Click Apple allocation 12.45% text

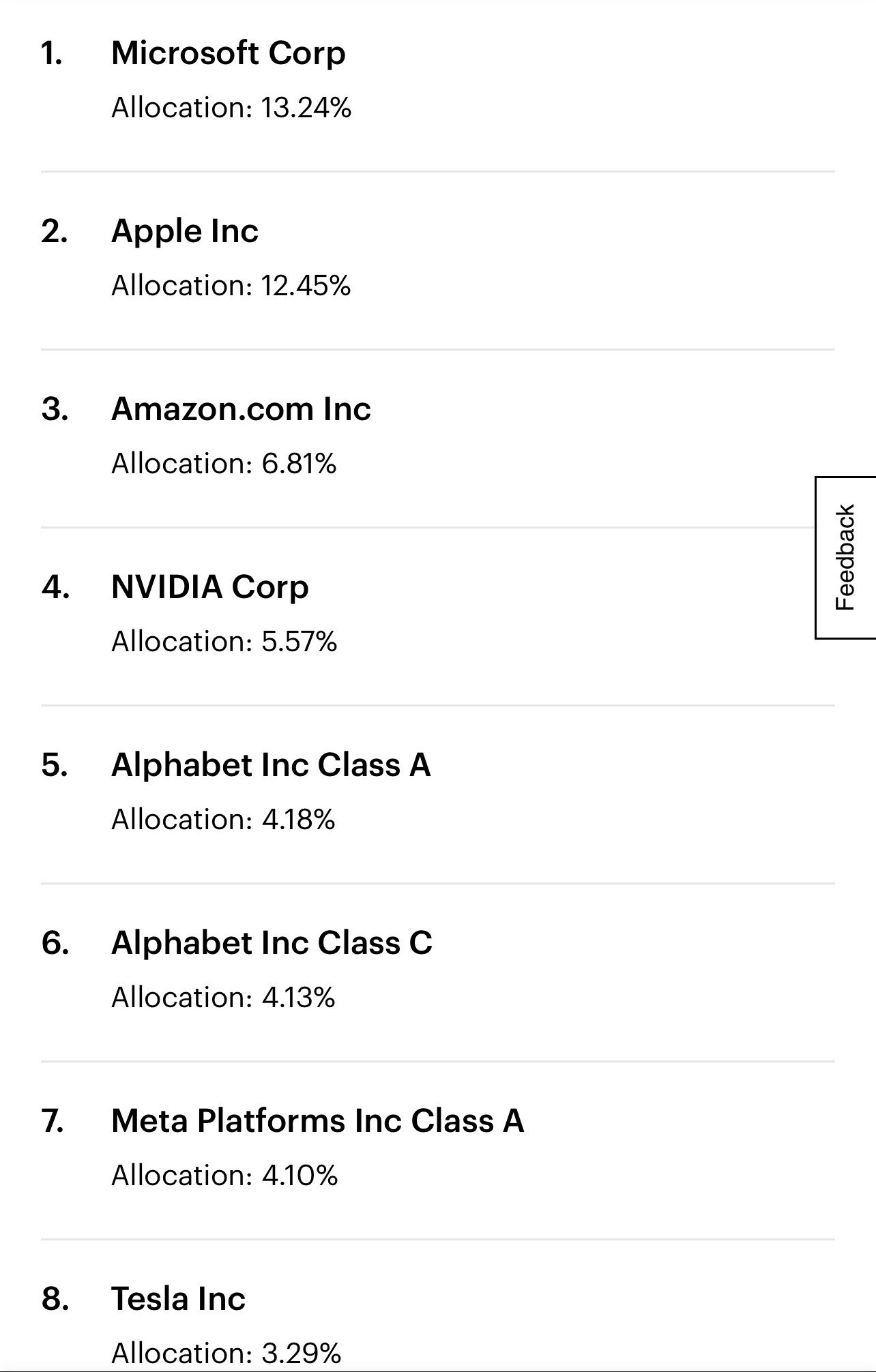231,286
